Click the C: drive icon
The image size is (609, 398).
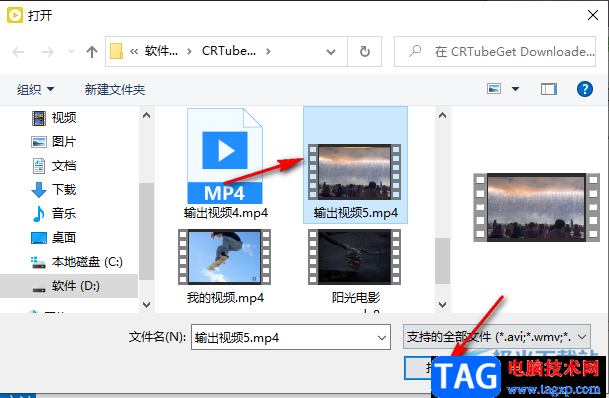point(38,262)
